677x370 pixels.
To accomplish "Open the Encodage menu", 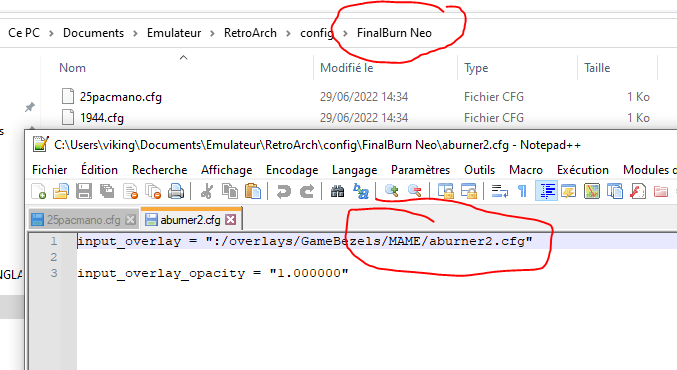I will 292,170.
